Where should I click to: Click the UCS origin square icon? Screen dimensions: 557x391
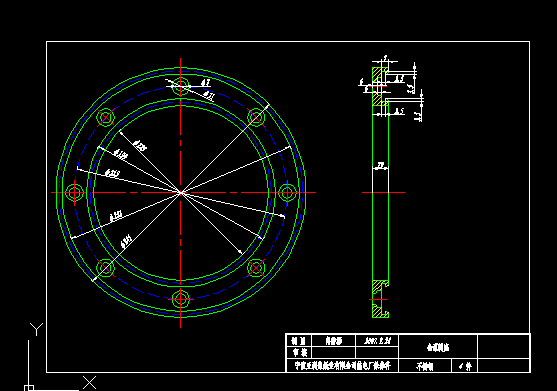coord(29,388)
